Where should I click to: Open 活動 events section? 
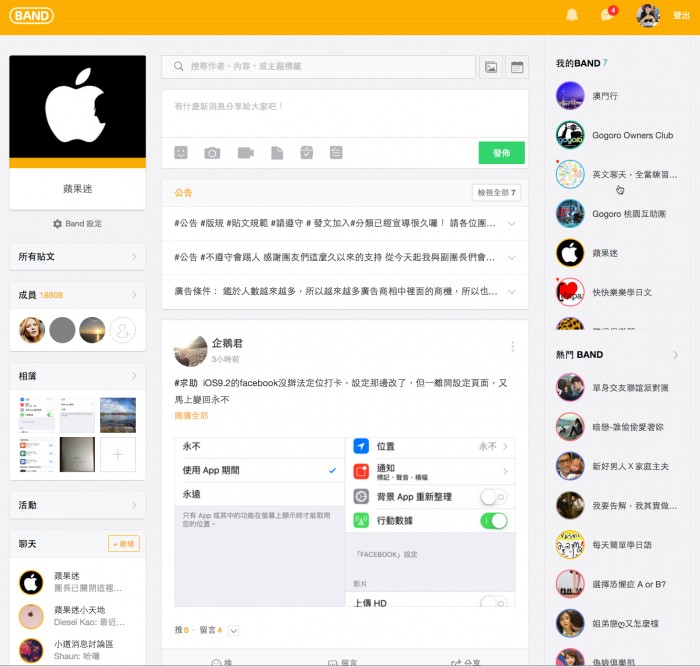pyautogui.click(x=78, y=505)
